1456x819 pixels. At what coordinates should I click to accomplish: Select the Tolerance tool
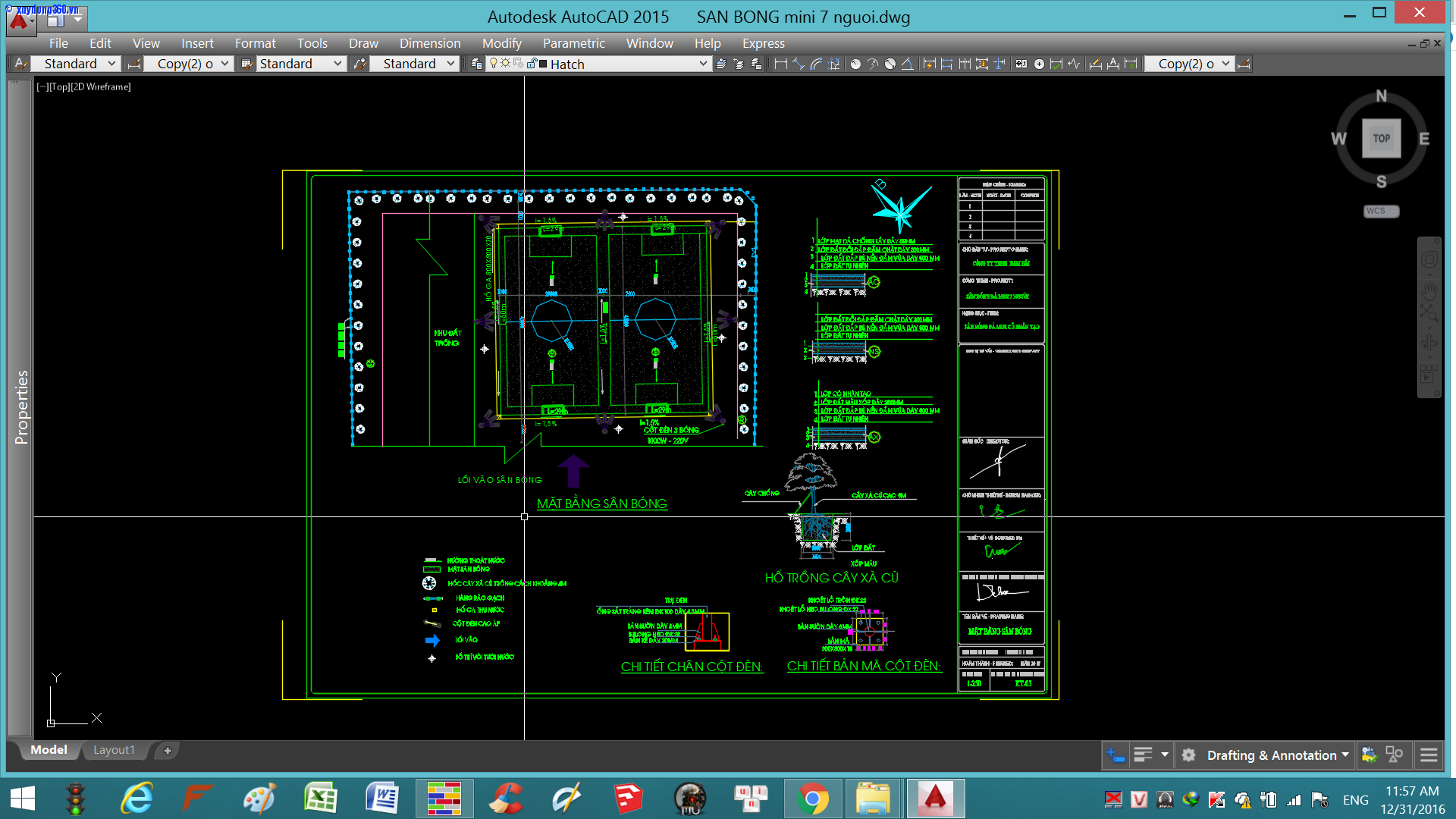pyautogui.click(x=1021, y=64)
